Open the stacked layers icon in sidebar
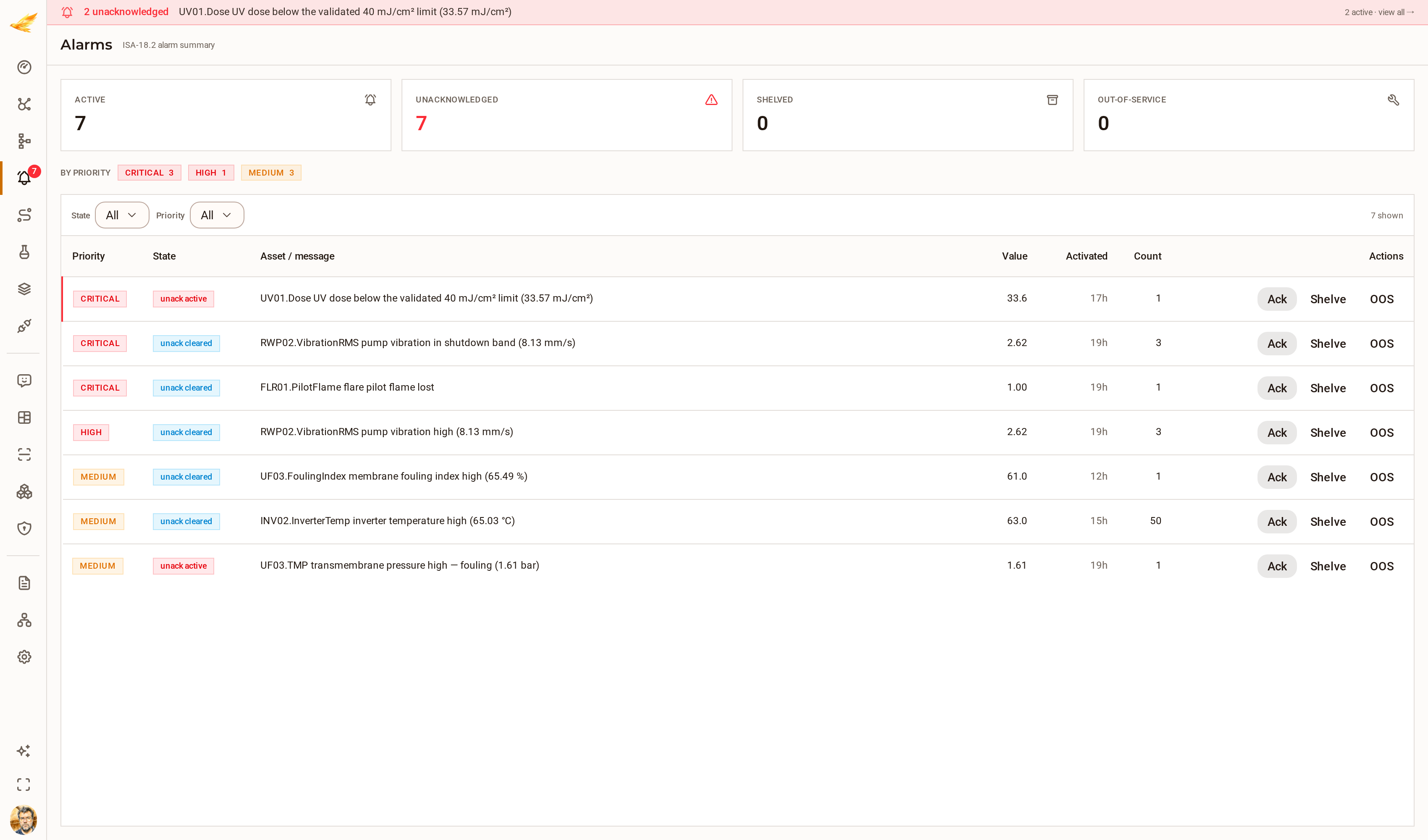 pos(24,289)
